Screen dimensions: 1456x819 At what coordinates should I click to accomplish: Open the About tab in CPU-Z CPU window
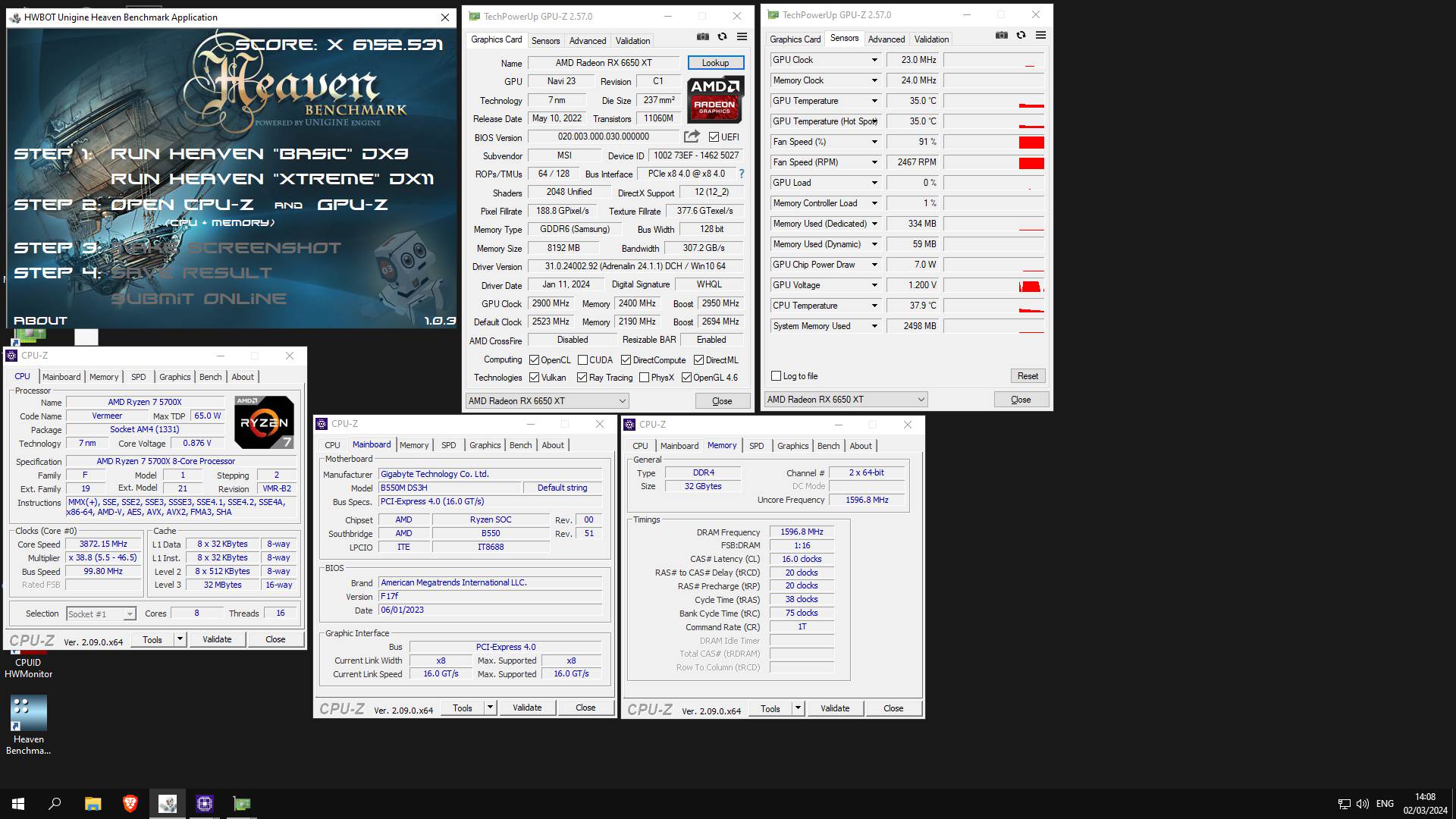243,377
